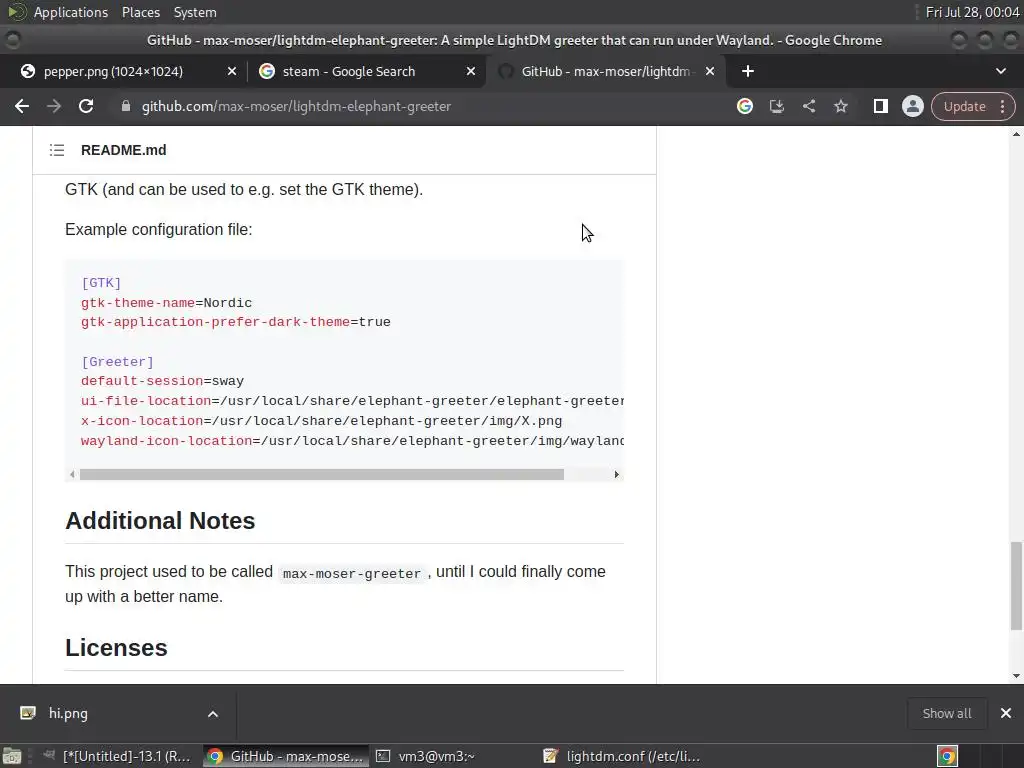Close the GitHub tab

710,71
